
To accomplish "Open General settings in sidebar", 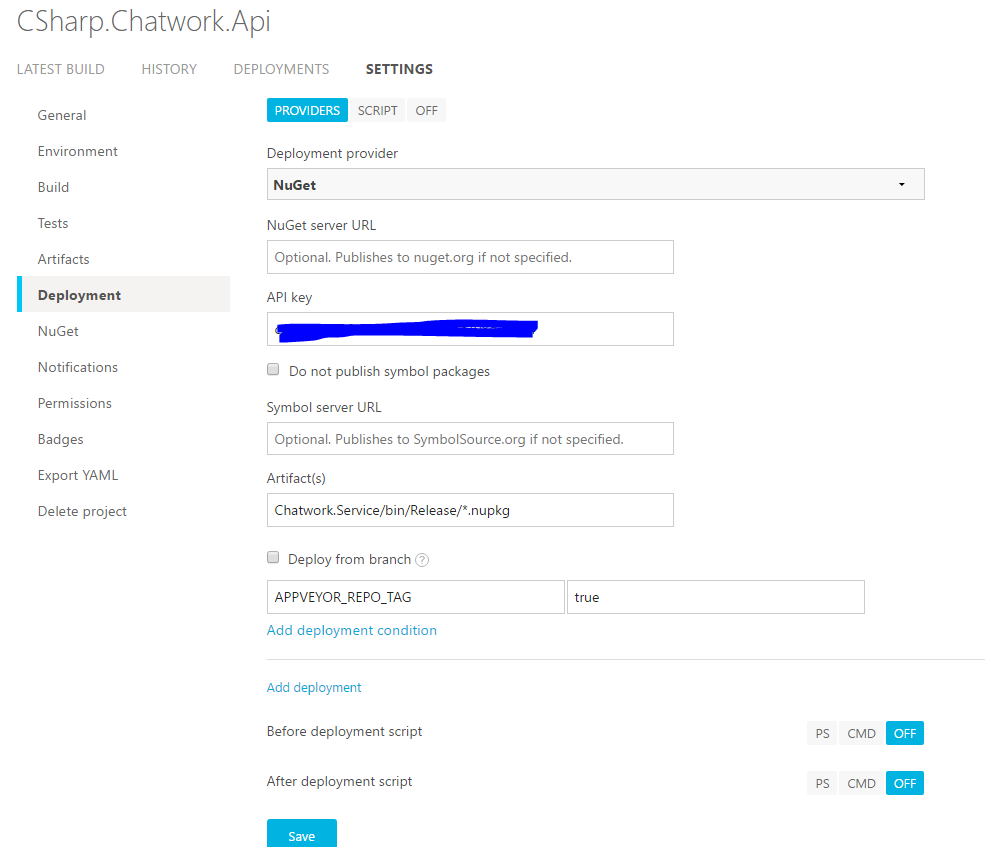I will (62, 116).
